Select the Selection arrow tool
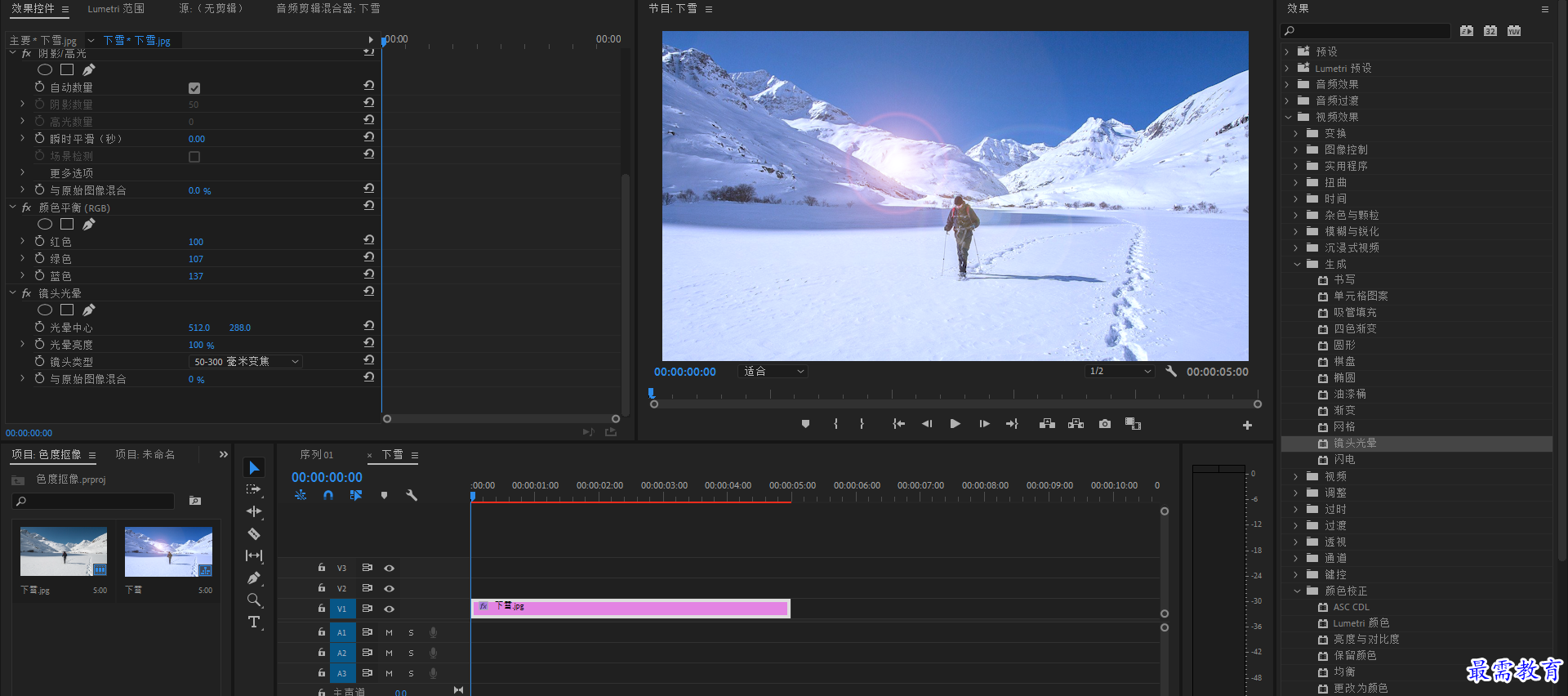 (254, 467)
